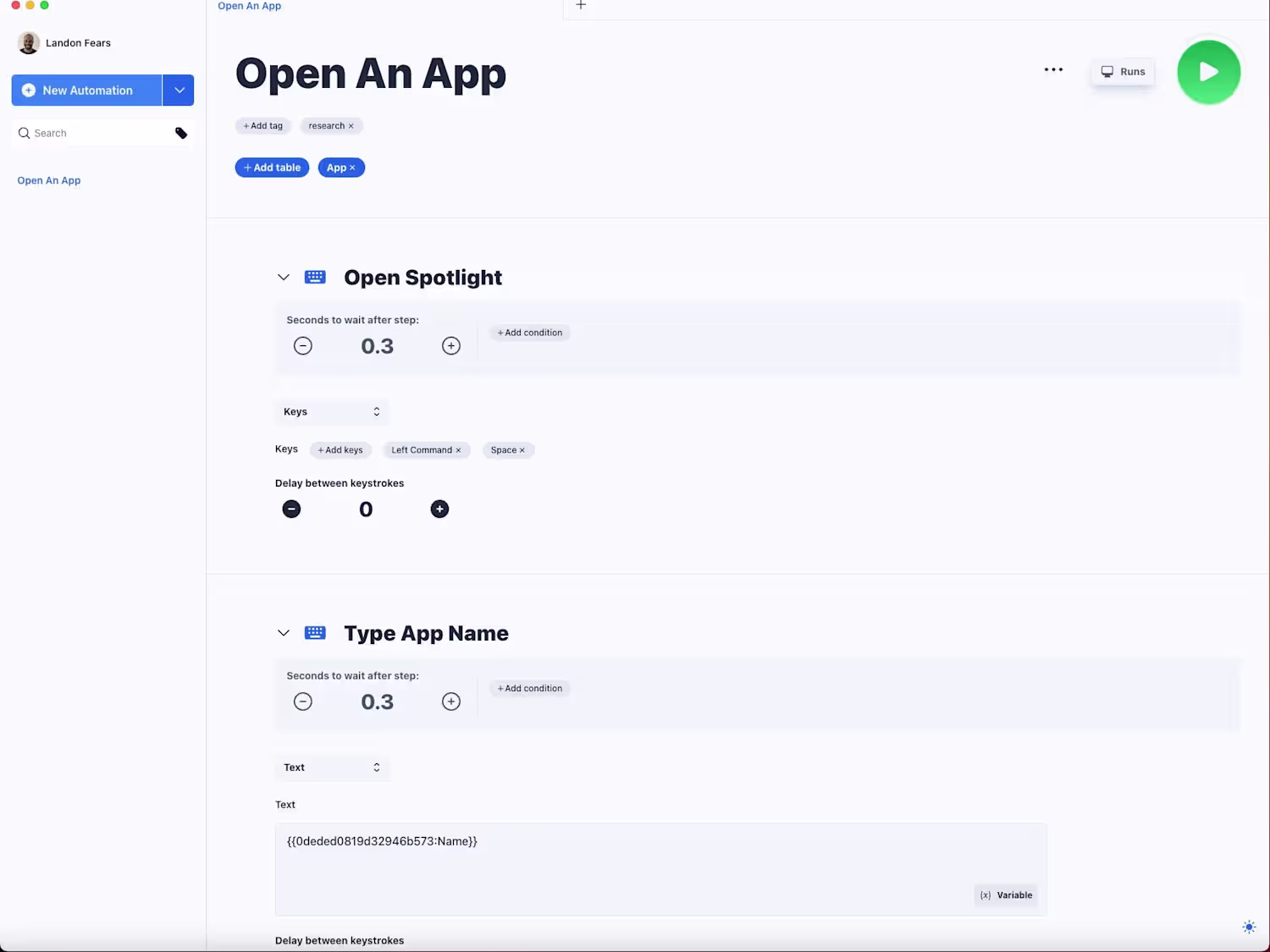Increase Open Spotlight keystroke delay plus
Screen dimensions: 1270x952
click(x=439, y=509)
